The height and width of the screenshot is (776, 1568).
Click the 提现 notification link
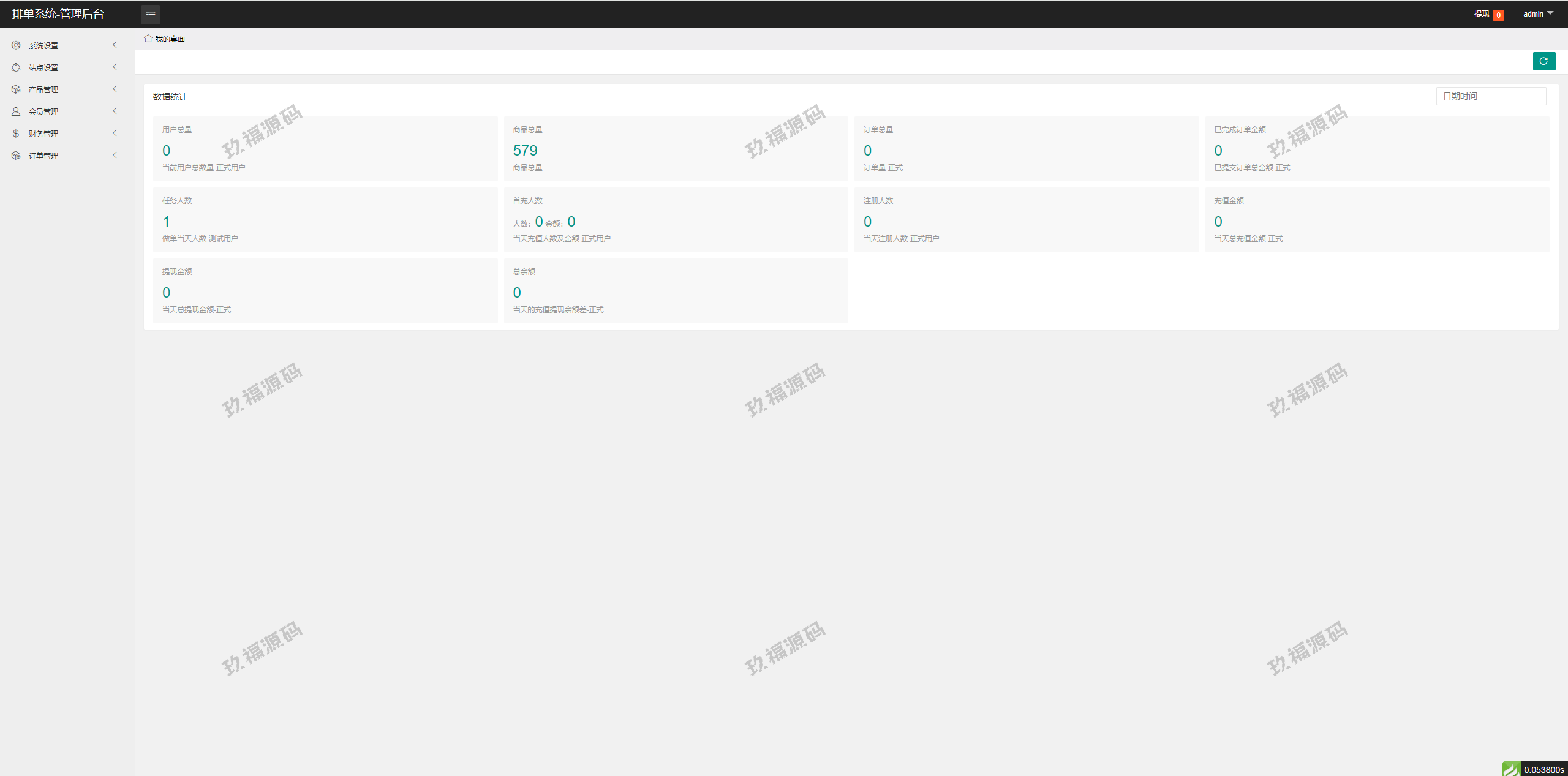tap(1481, 14)
